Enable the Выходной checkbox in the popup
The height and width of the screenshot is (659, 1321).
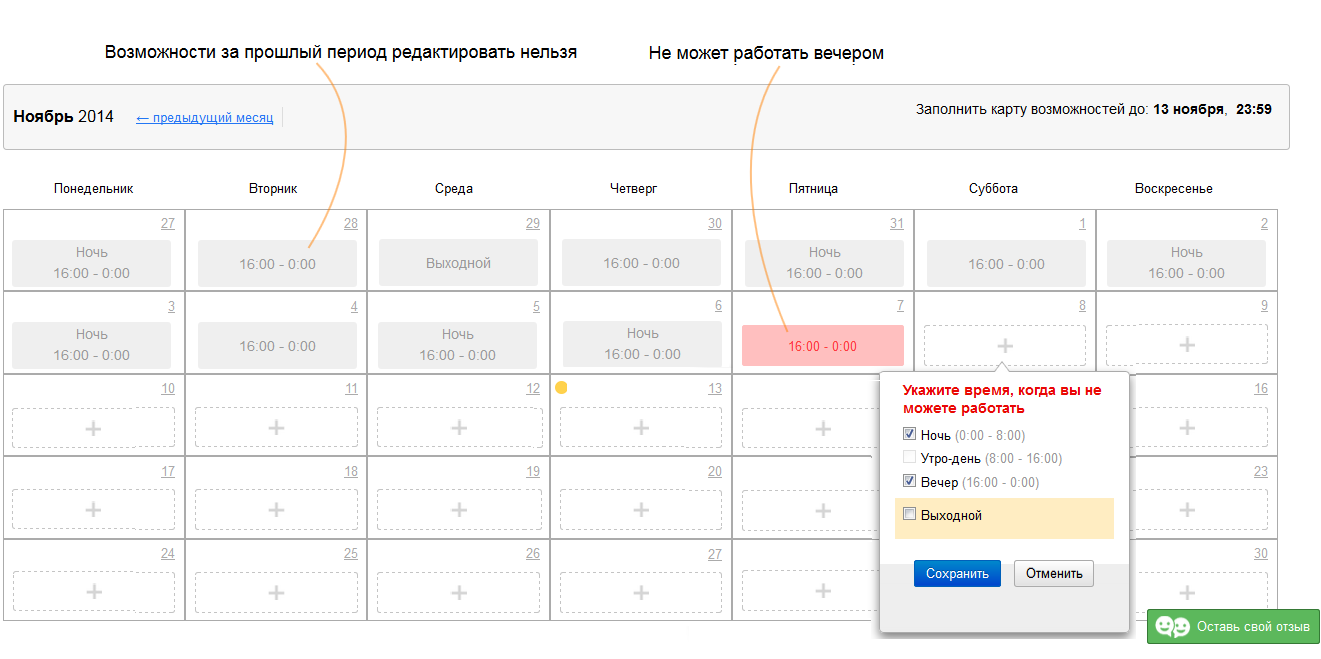pos(909,514)
